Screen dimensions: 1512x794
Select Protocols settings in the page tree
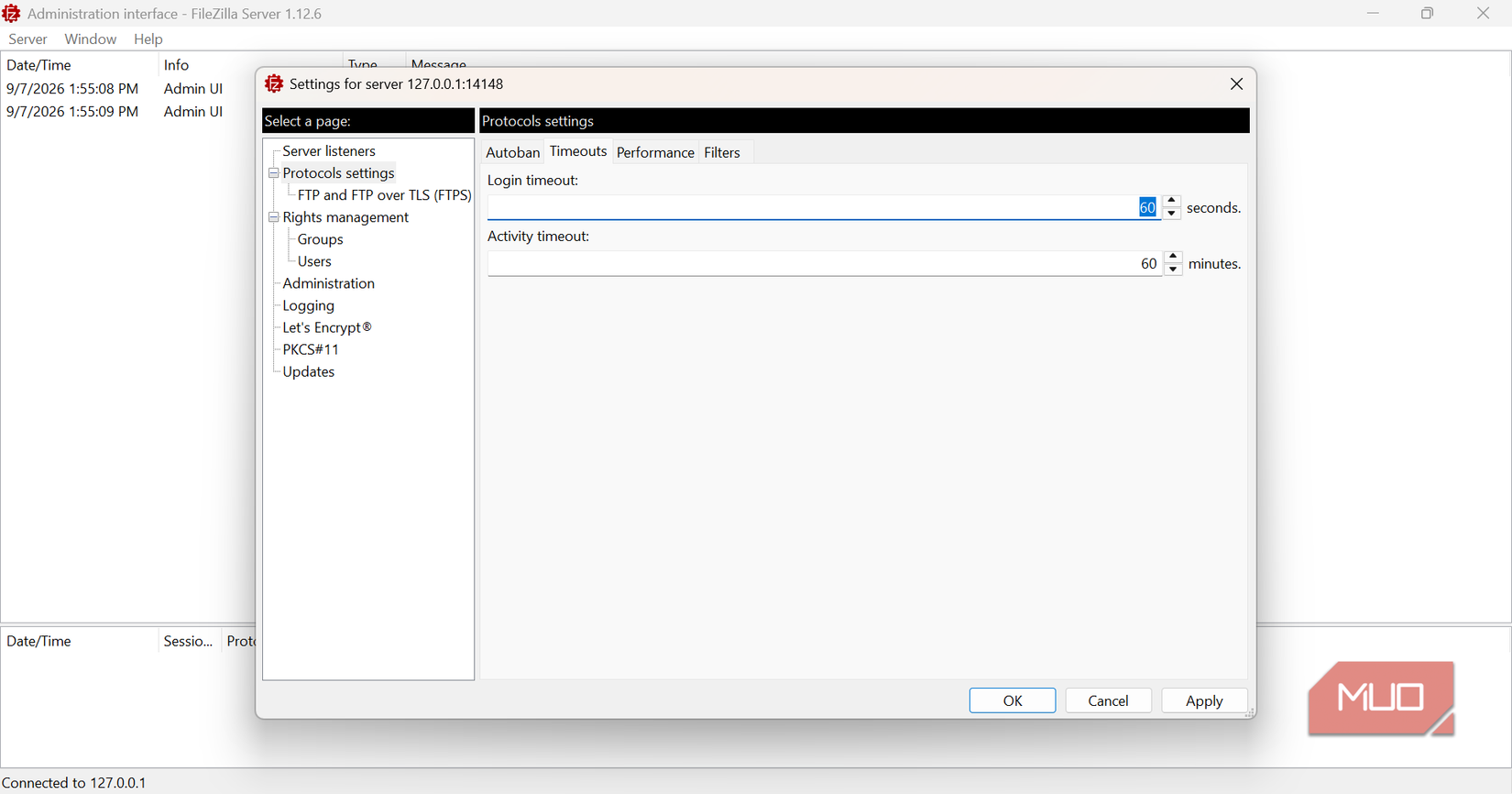point(338,173)
